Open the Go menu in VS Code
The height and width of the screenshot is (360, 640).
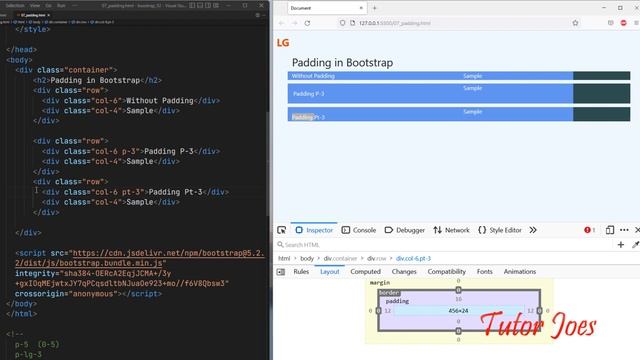click(x=49, y=6)
